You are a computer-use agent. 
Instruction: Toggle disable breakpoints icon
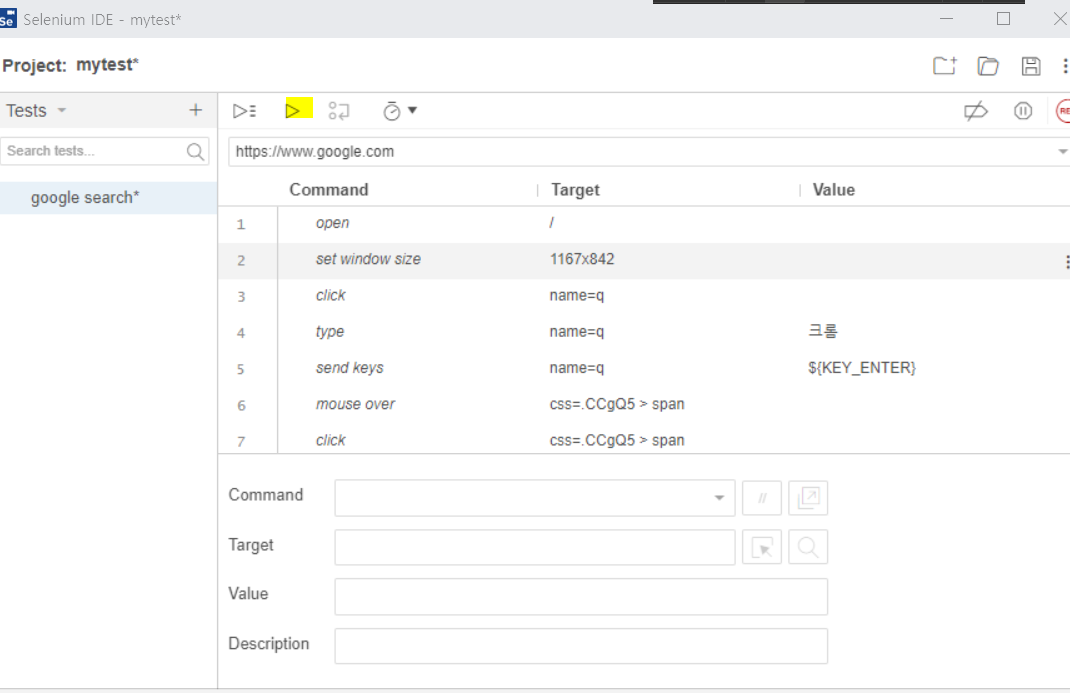975,111
